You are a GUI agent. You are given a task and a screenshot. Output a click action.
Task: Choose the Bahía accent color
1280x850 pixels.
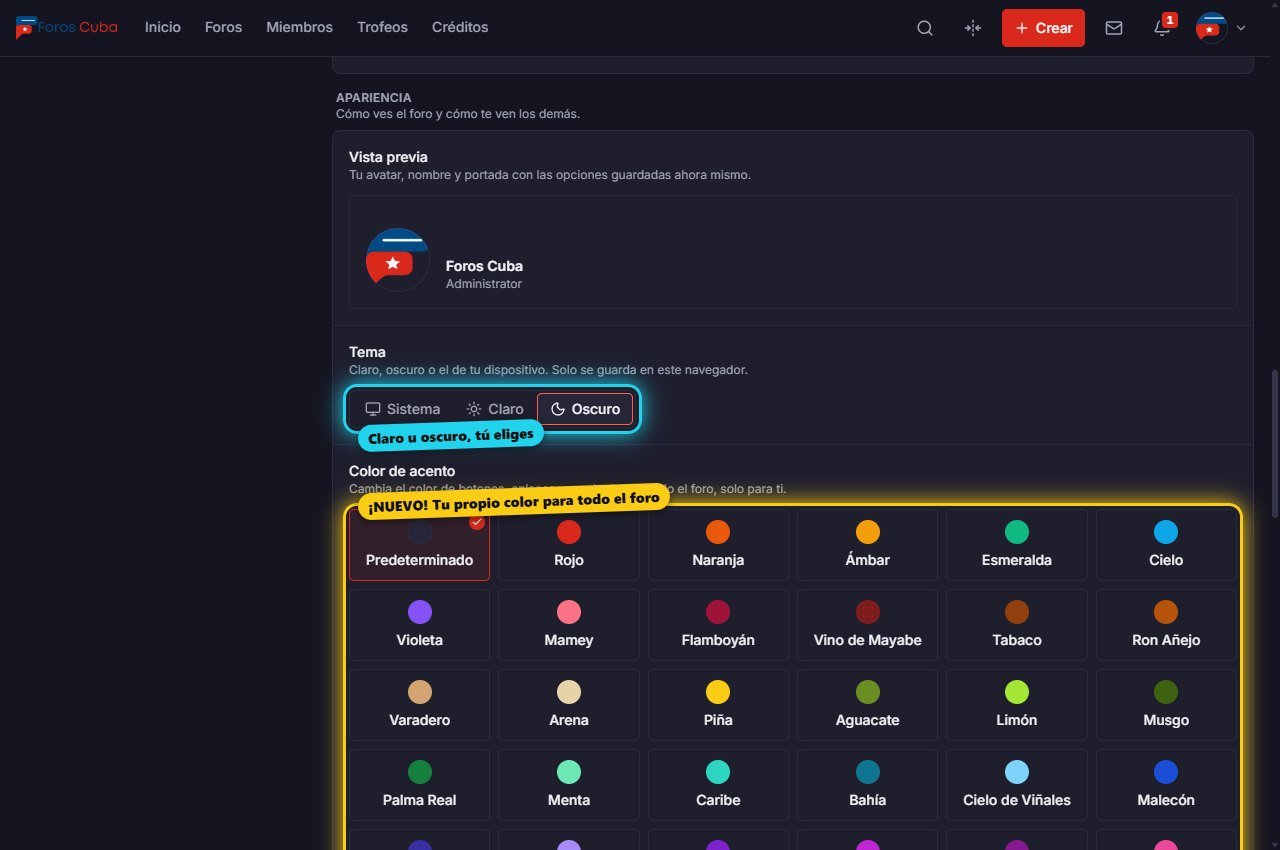868,785
